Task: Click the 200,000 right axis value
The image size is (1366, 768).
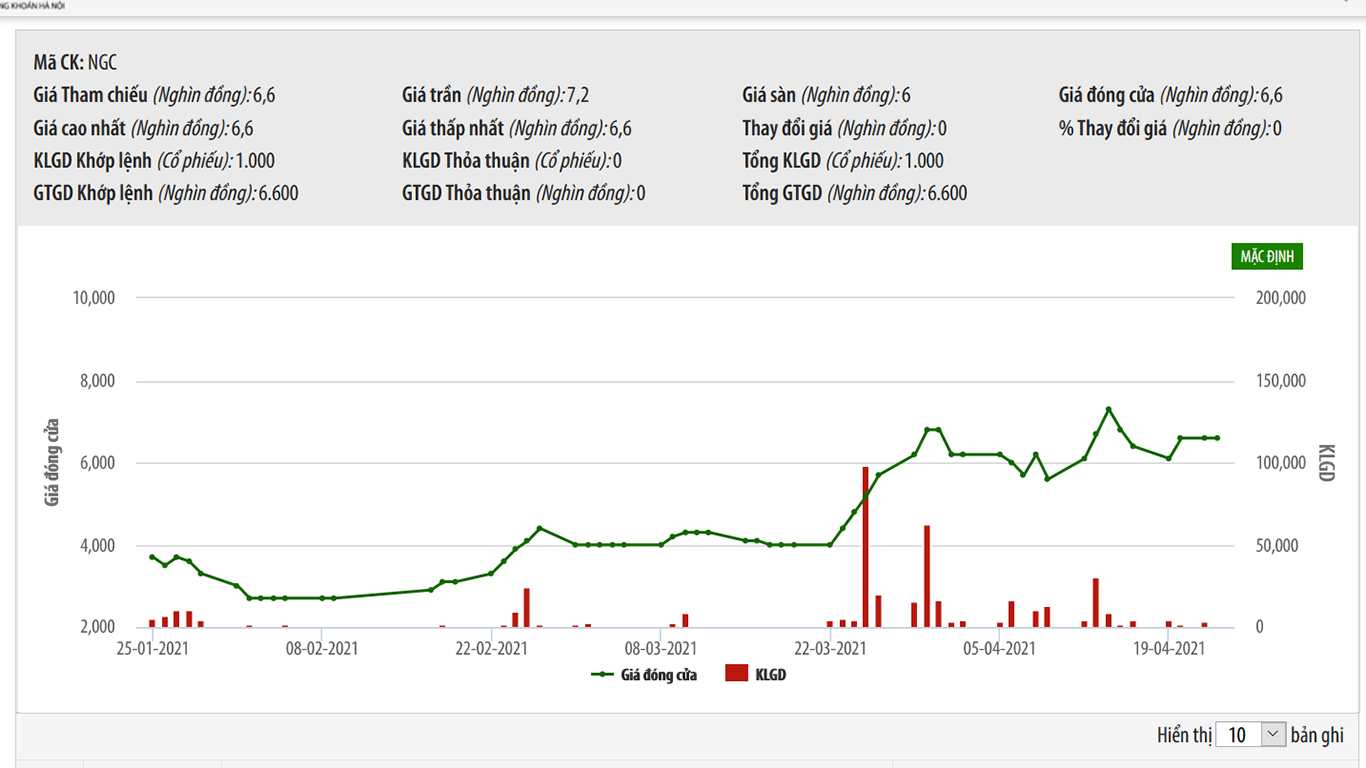Action: [1279, 298]
